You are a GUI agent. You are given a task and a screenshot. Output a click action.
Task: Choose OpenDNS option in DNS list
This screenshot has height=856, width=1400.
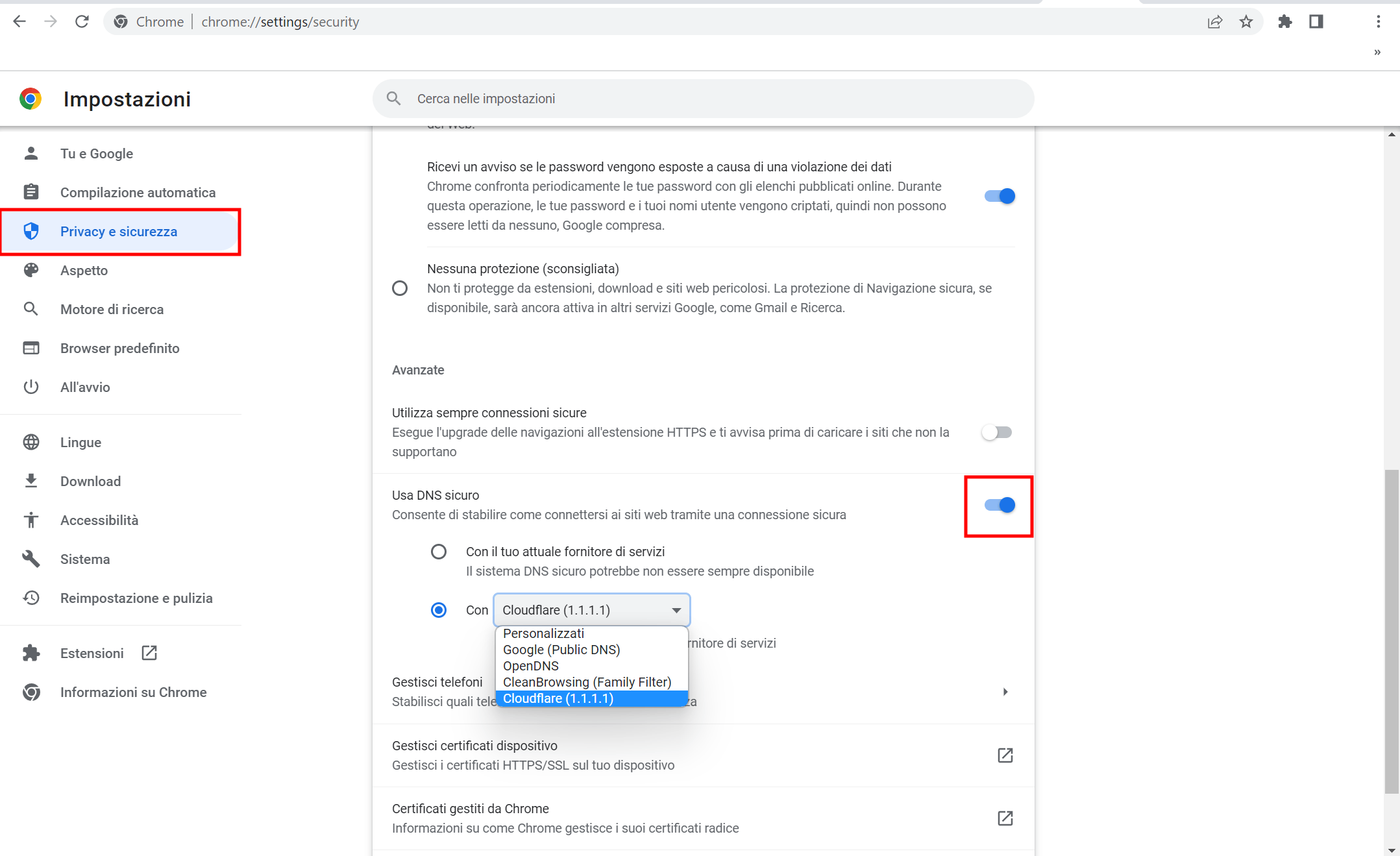point(530,666)
